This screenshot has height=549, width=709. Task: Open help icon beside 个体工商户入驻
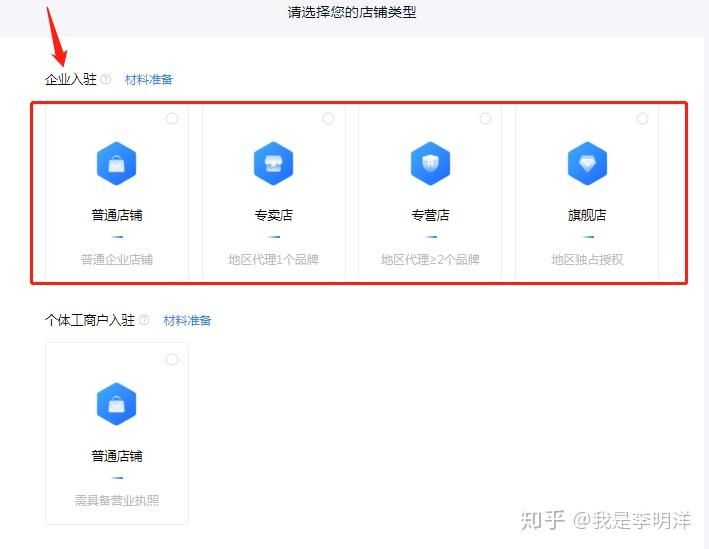[144, 320]
